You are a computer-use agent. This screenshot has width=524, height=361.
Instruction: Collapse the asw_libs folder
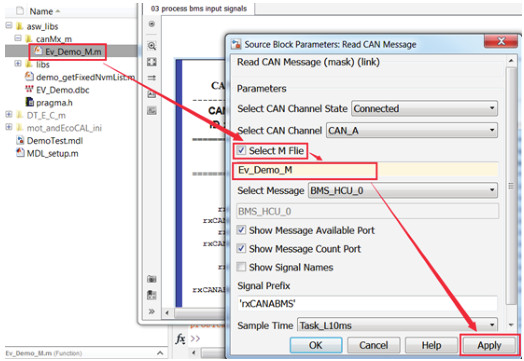point(9,25)
